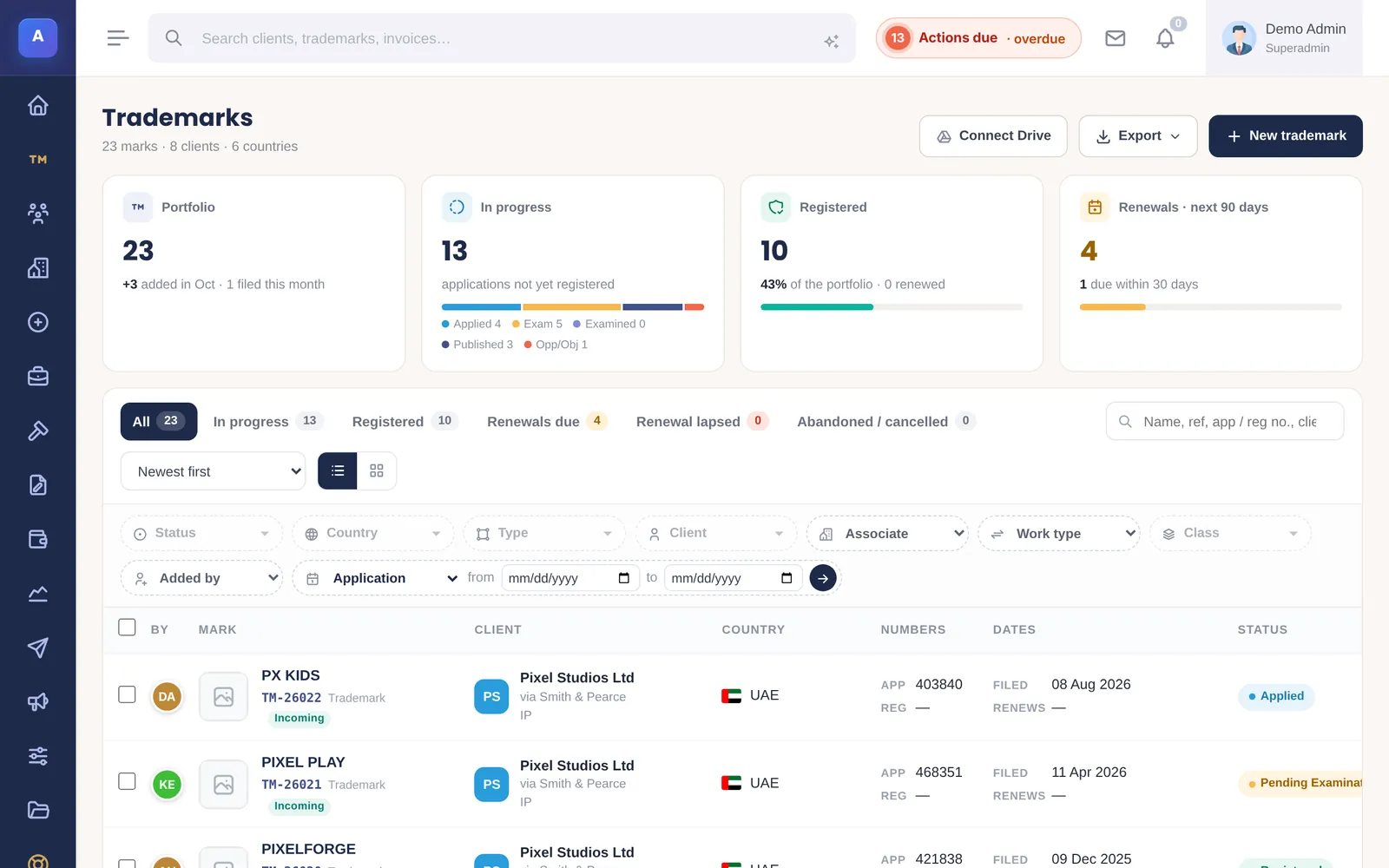Switch to grid view

pos(377,470)
